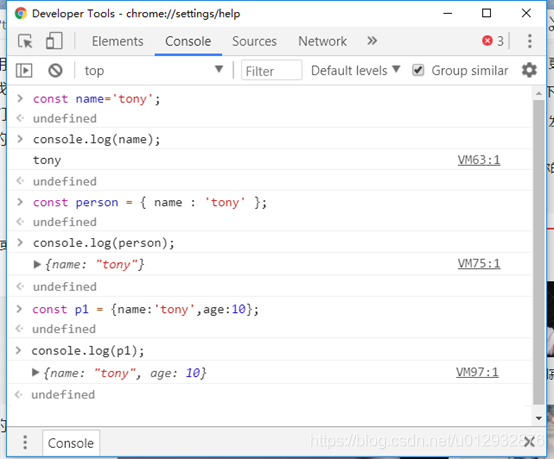Open the Sources tab
Viewport: 554px width, 459px height.
point(254,41)
